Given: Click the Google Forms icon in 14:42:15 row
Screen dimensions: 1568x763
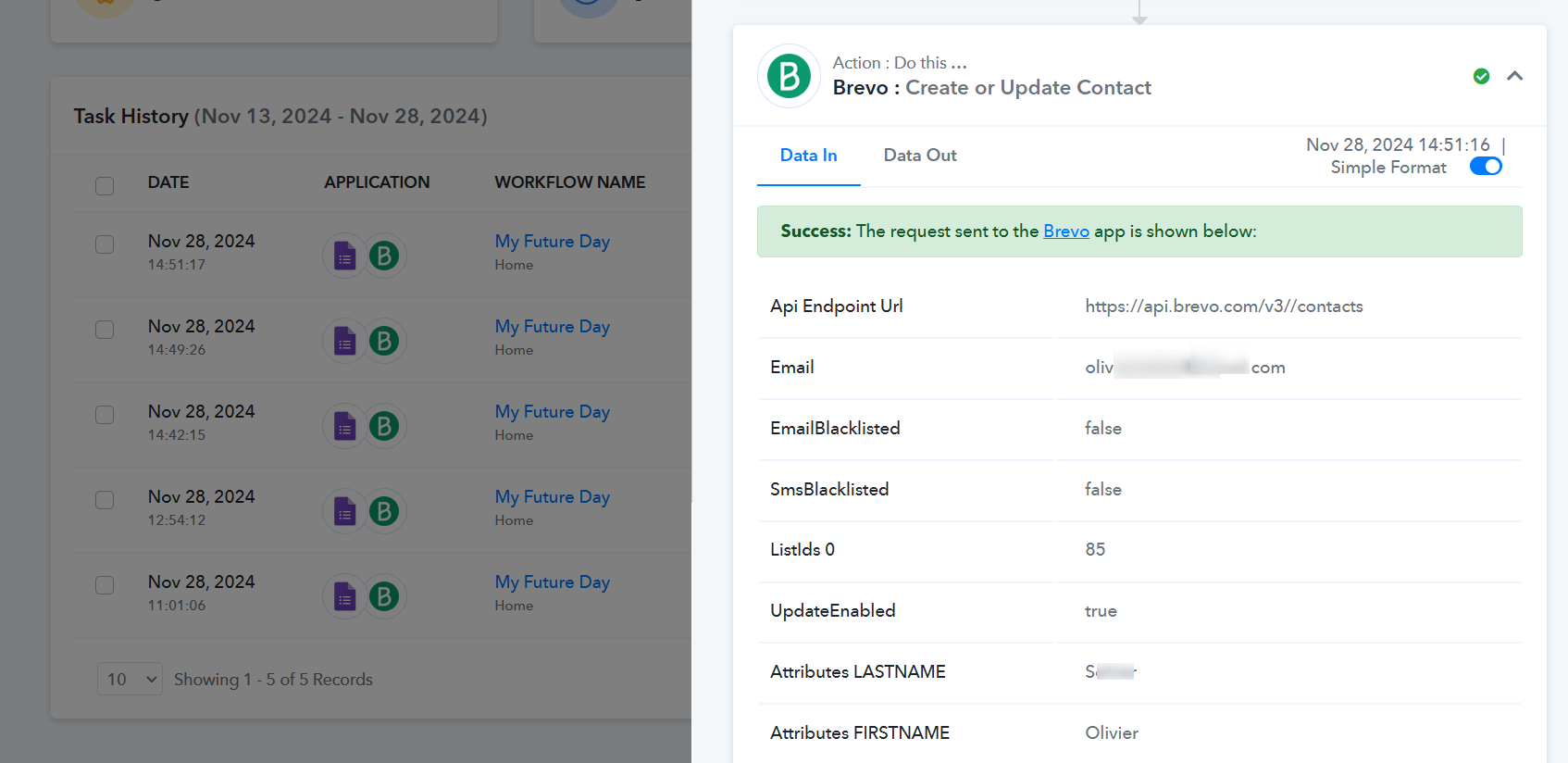Looking at the screenshot, I should [x=344, y=426].
